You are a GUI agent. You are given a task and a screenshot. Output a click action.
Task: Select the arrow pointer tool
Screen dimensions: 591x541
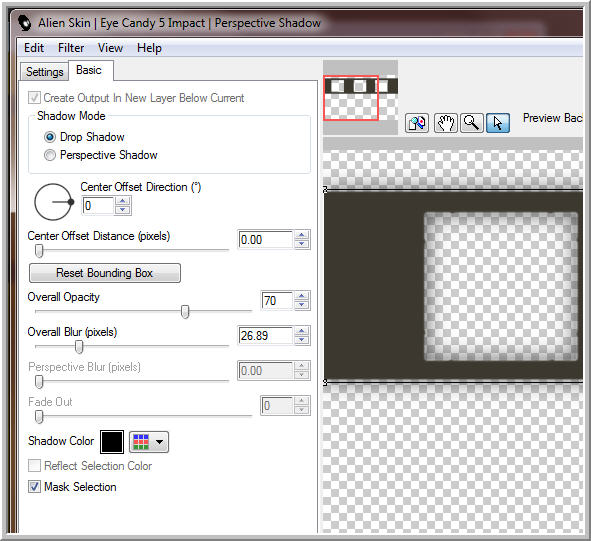tap(498, 123)
